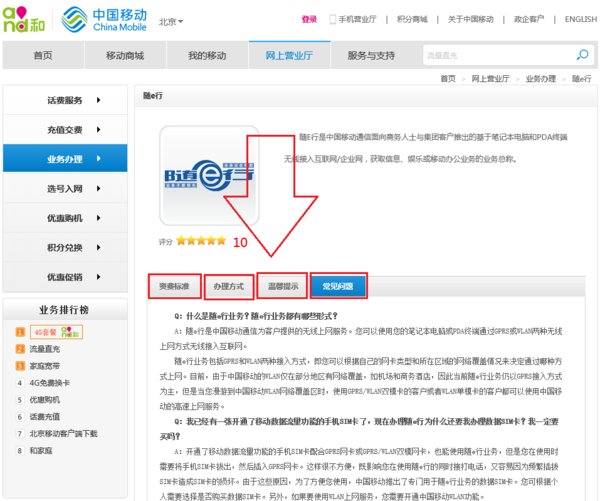Select 优惠促销 in the sidebar
Image resolution: width=600 pixels, height=501 pixels.
(x=65, y=277)
